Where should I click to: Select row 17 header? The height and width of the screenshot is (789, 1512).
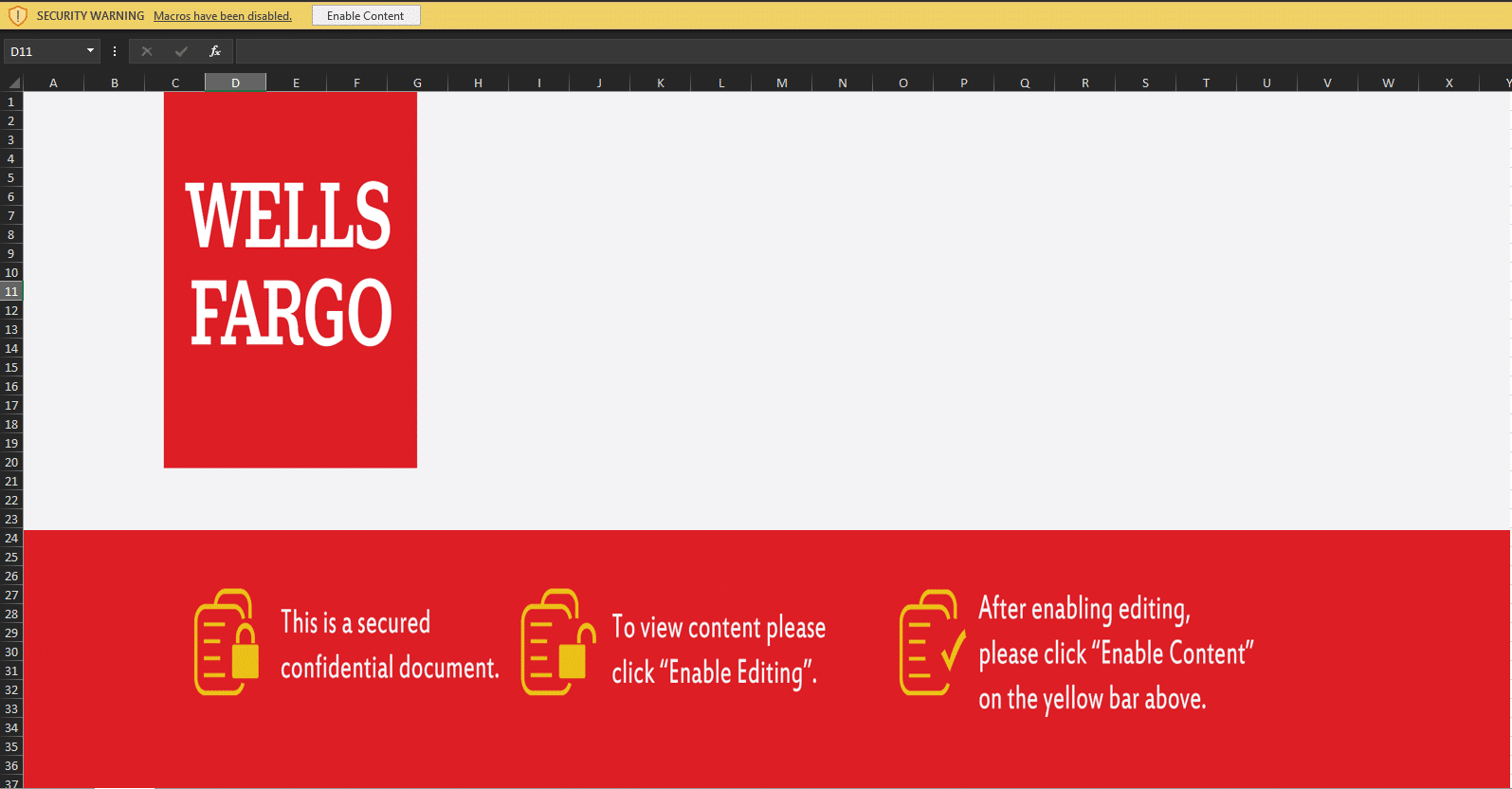11,405
